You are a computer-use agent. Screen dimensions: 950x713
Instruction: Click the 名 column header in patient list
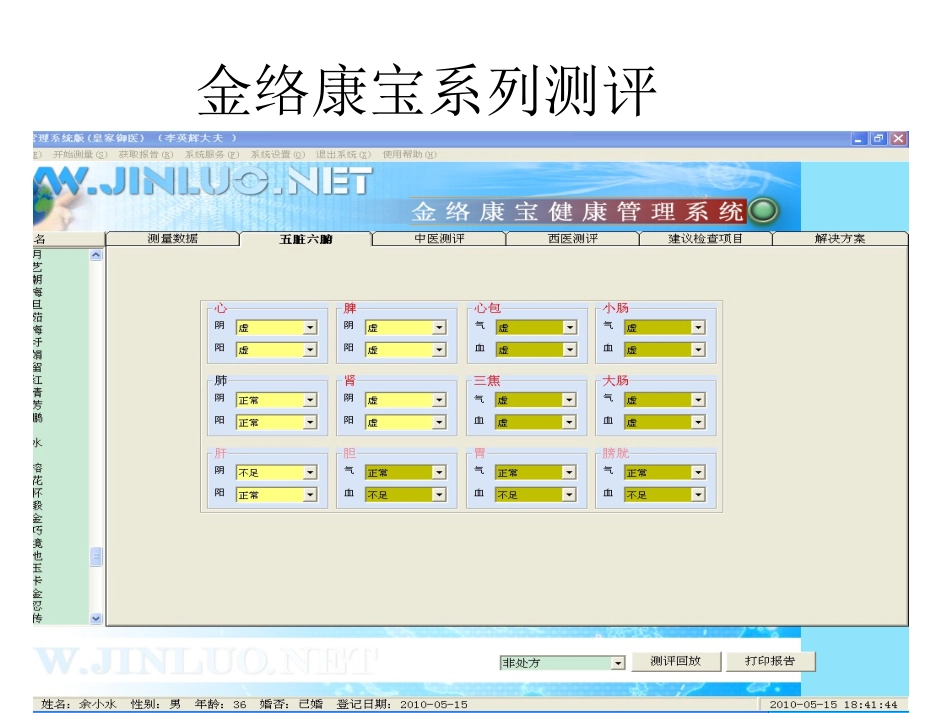pos(68,239)
